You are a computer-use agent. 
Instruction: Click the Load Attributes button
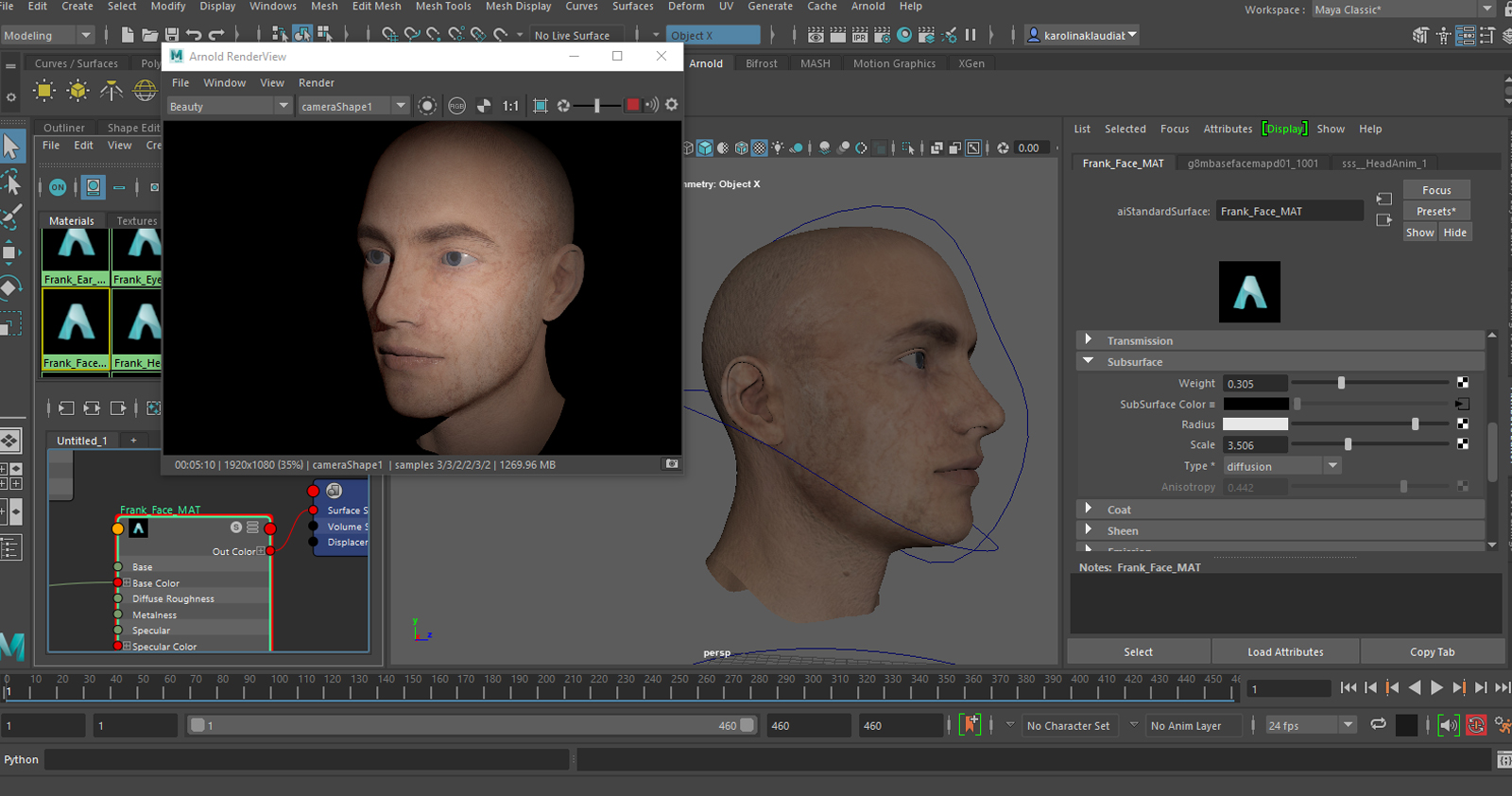pos(1285,651)
